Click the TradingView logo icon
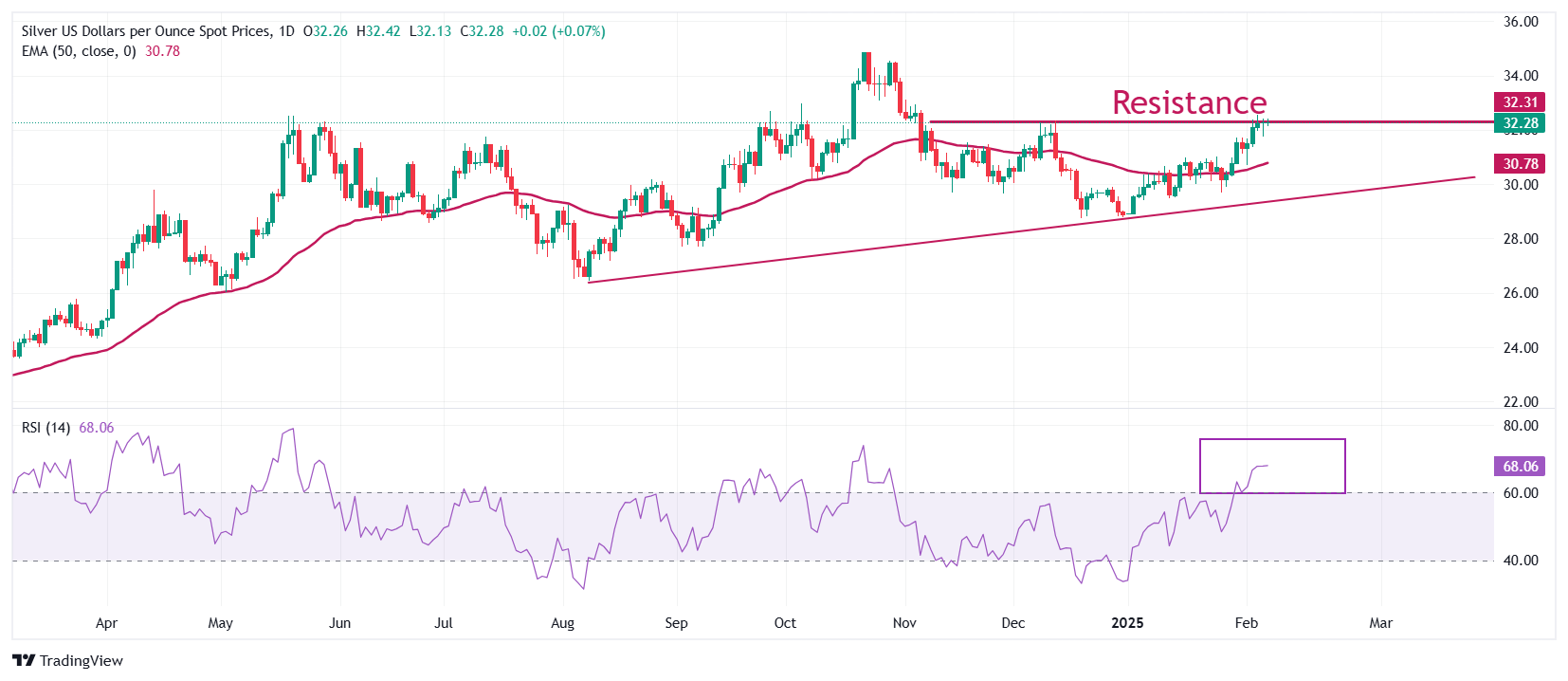1568x681 pixels. (x=24, y=661)
